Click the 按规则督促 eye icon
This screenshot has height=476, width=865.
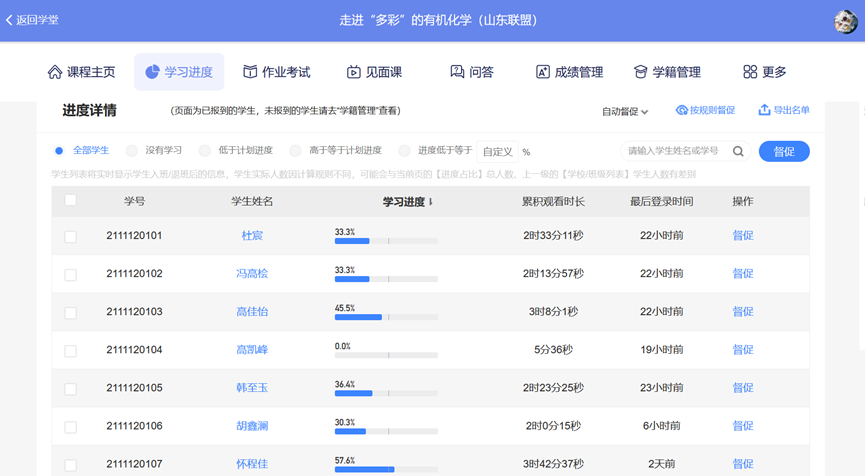click(682, 110)
